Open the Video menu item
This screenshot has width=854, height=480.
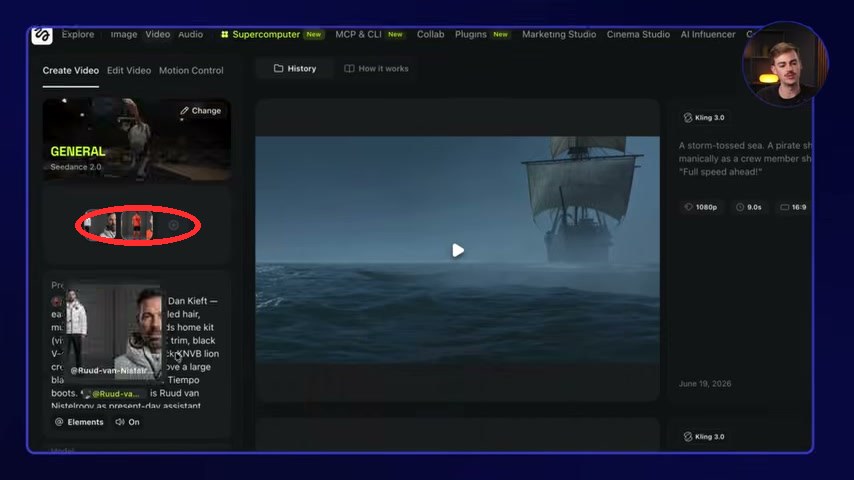click(x=157, y=34)
